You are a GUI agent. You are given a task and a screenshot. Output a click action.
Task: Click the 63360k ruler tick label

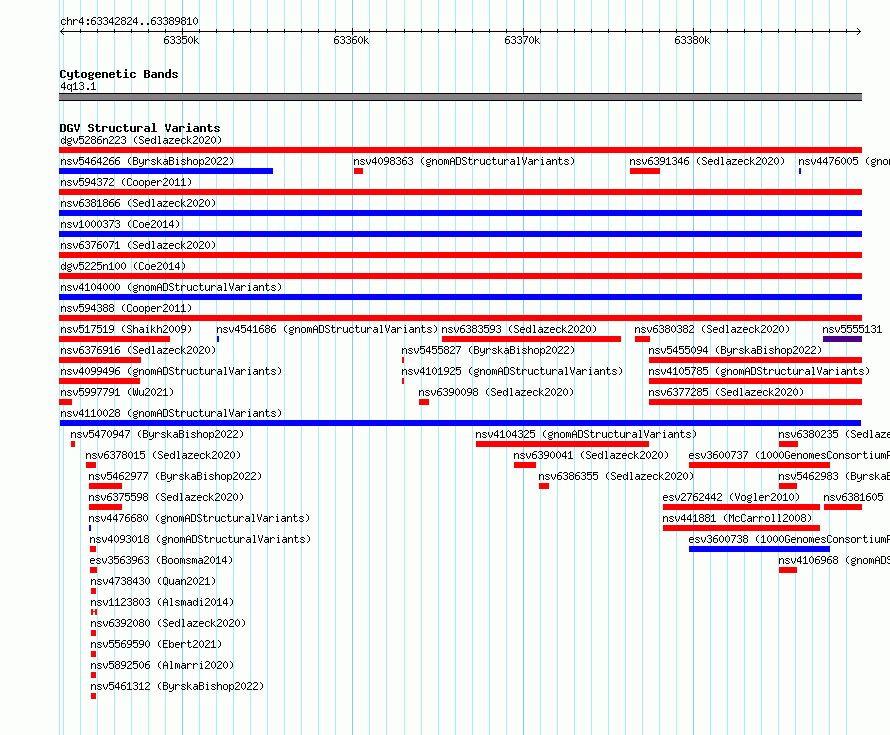pos(351,40)
